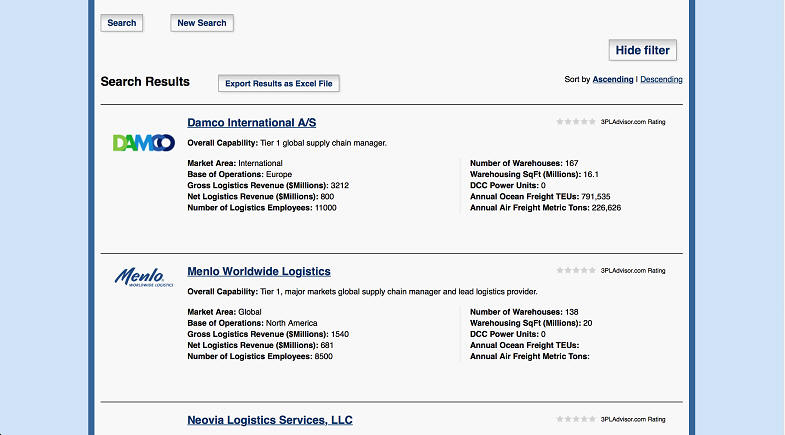Click Menlo's '3PLAdvisor.com Rating' label

[x=633, y=270]
